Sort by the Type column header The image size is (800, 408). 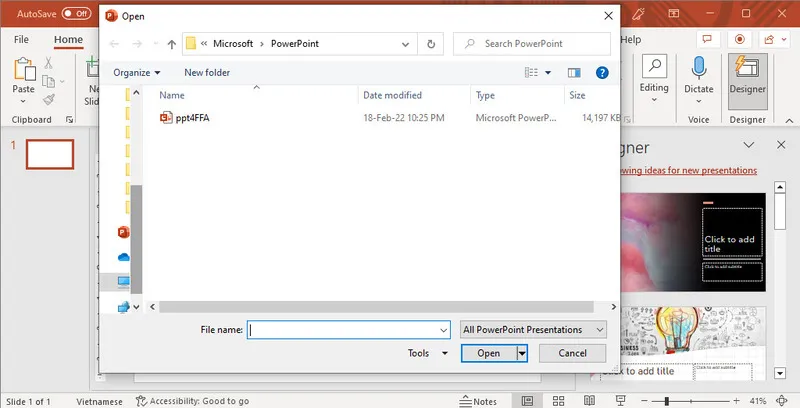(x=485, y=95)
